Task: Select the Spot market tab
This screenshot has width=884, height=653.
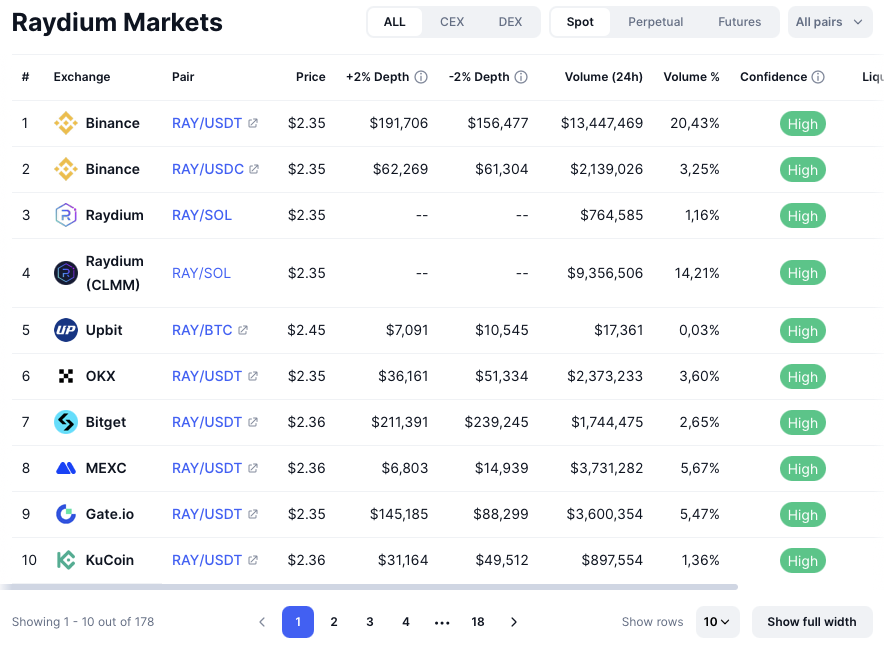Action: [580, 22]
